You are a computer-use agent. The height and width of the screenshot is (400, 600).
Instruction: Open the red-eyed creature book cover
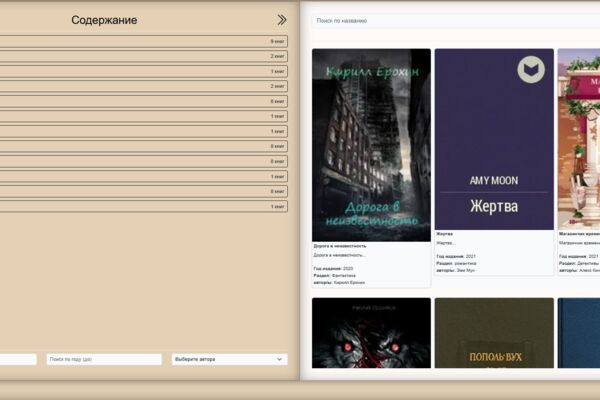pyautogui.click(x=371, y=333)
